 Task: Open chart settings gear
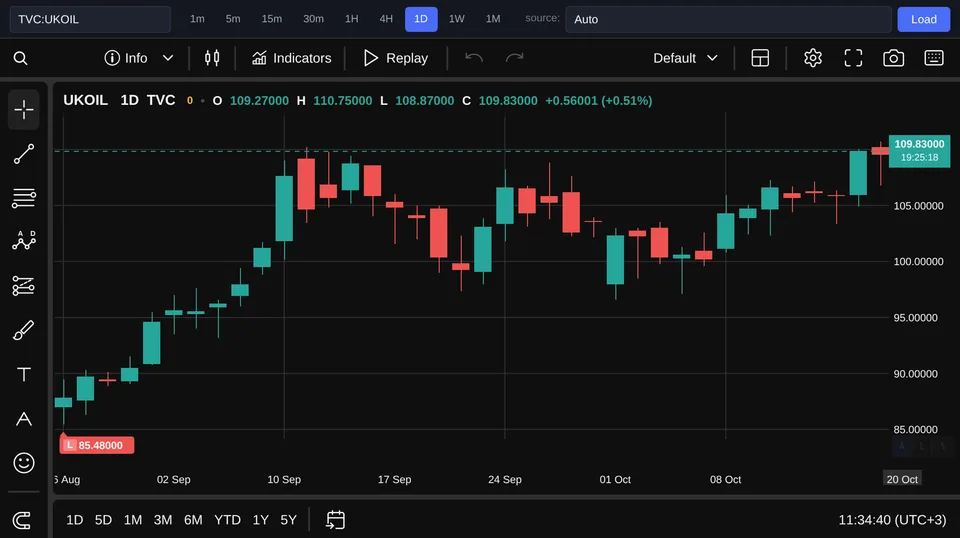(x=812, y=58)
